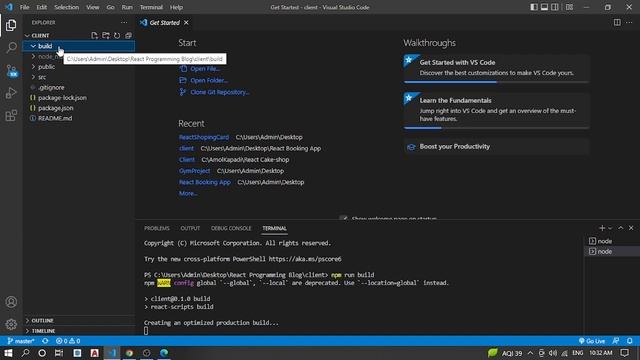The height and width of the screenshot is (360, 640).
Task: Open the Explorer view in activity bar
Action: (x=11, y=25)
